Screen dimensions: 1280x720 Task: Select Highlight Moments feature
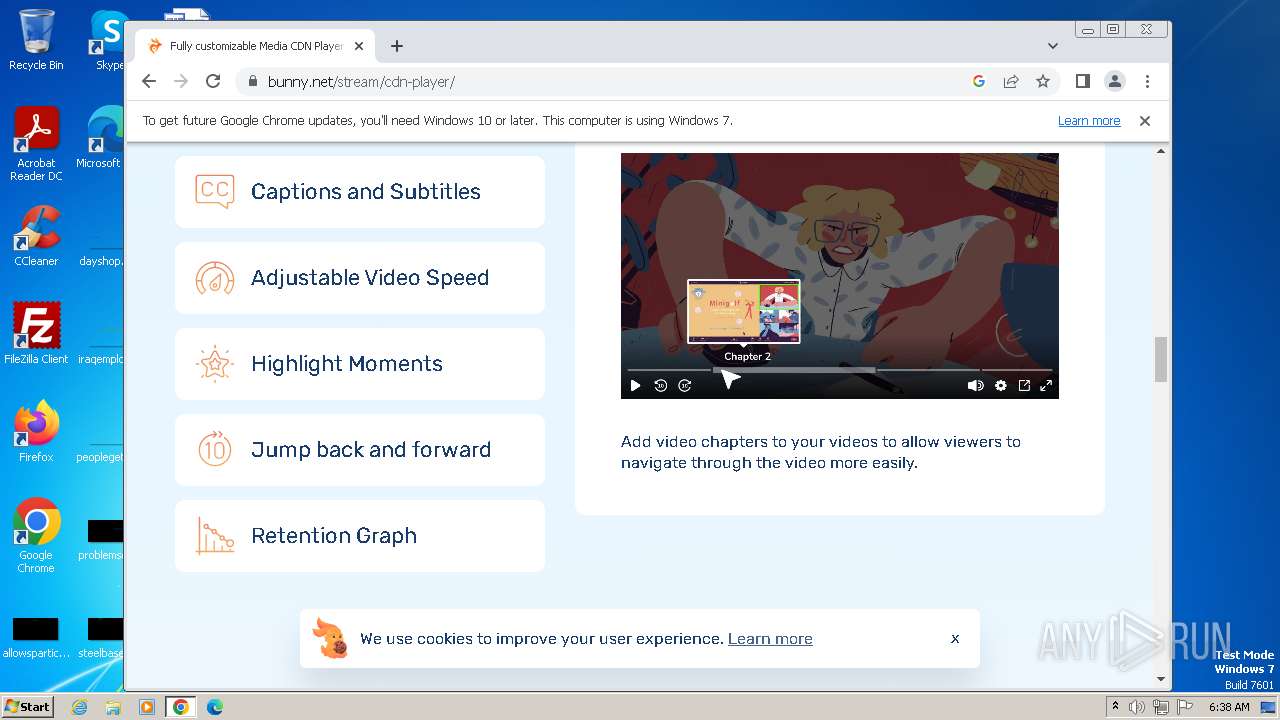pyautogui.click(x=360, y=364)
